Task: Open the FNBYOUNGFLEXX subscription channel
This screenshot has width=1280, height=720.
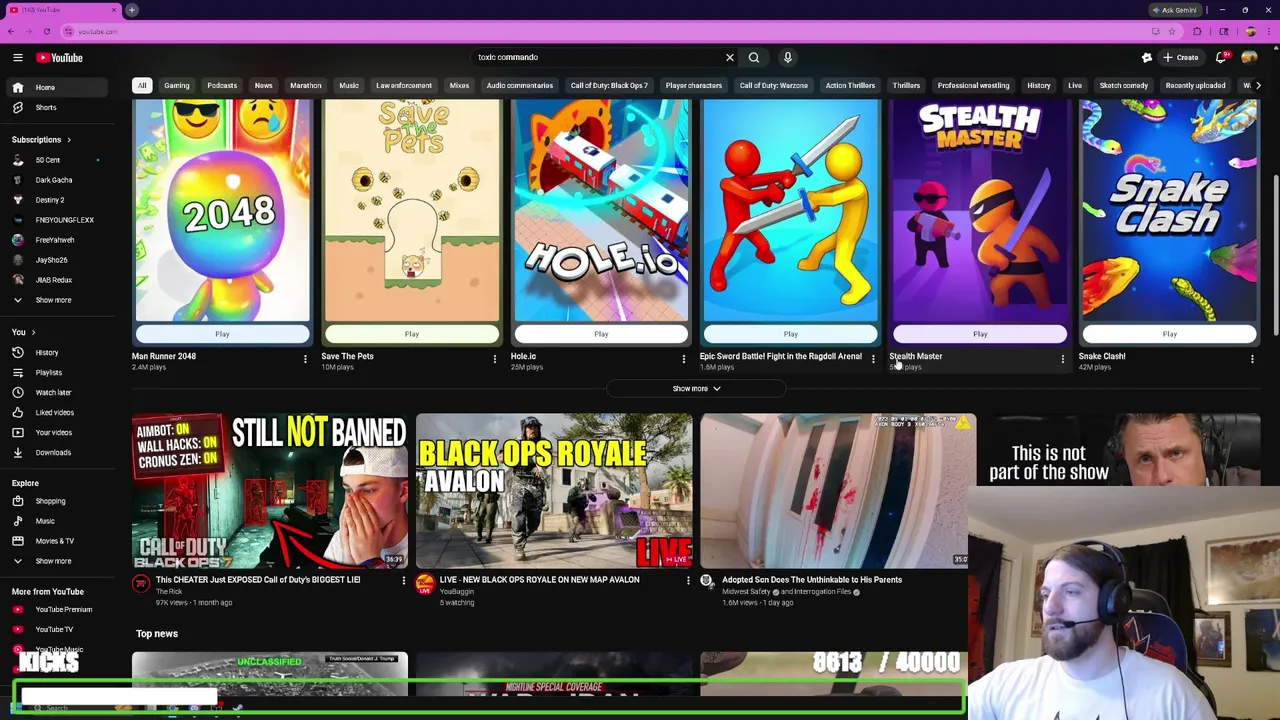Action: 57,220
